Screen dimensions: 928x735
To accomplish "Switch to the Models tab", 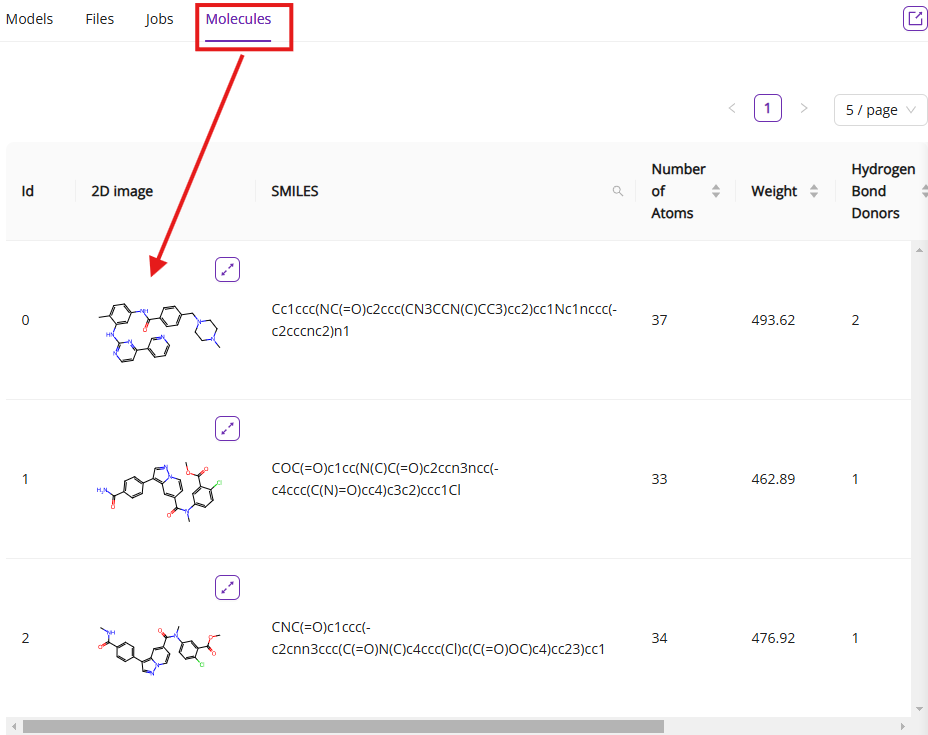I will coord(30,19).
